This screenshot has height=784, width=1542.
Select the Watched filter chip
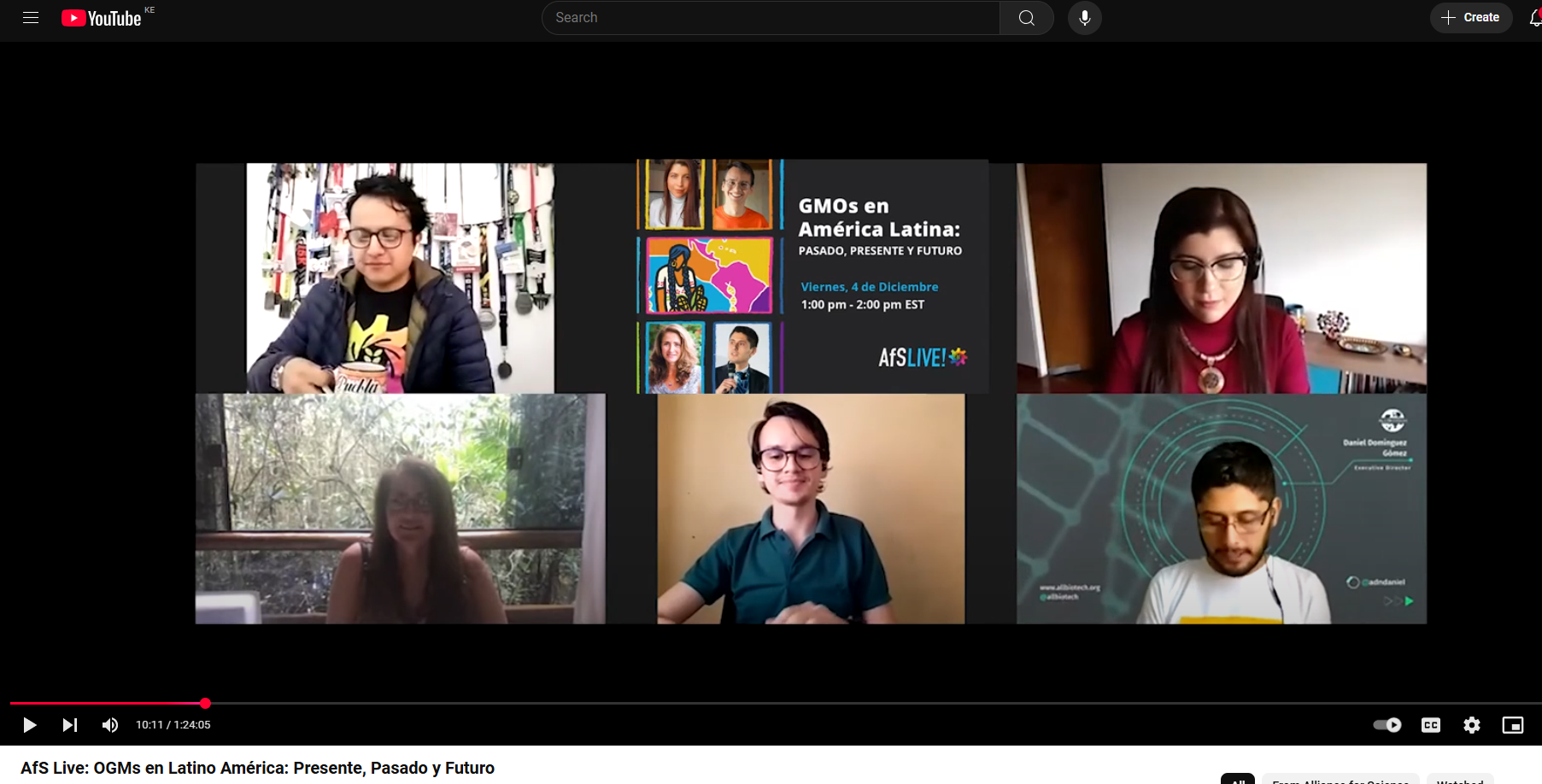(1460, 780)
